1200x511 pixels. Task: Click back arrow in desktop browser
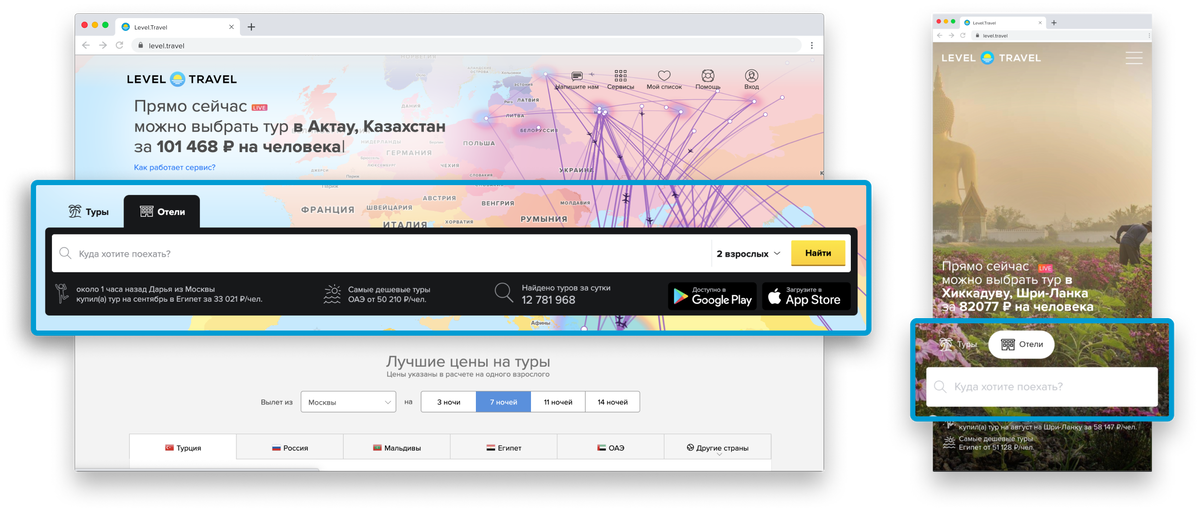(86, 45)
